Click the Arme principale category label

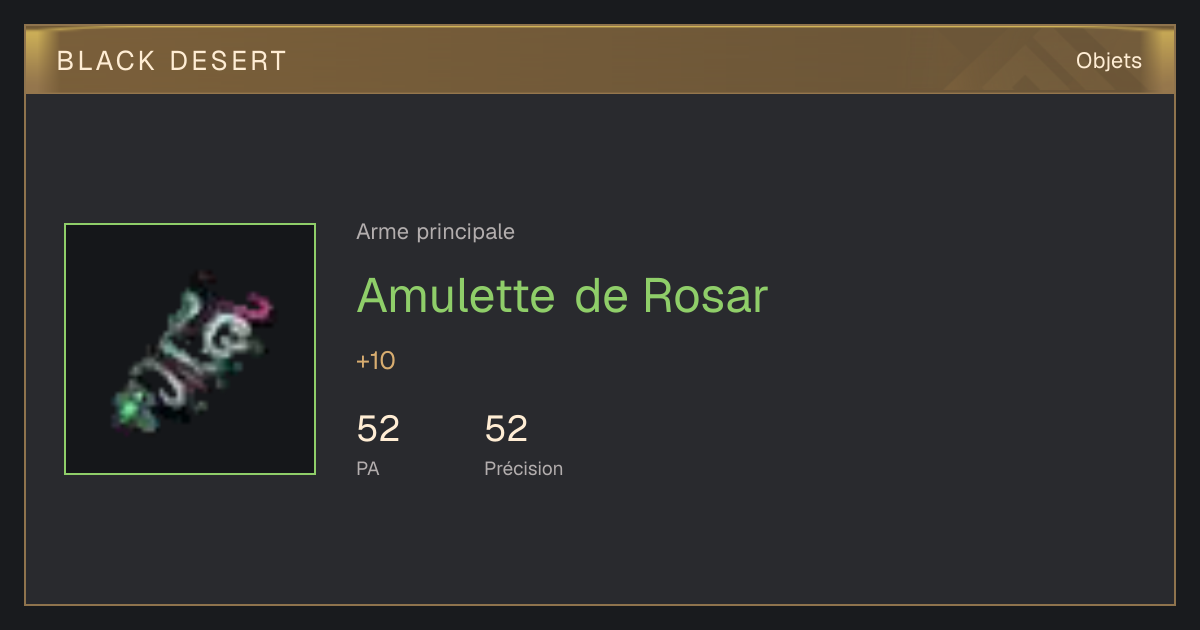(x=435, y=232)
